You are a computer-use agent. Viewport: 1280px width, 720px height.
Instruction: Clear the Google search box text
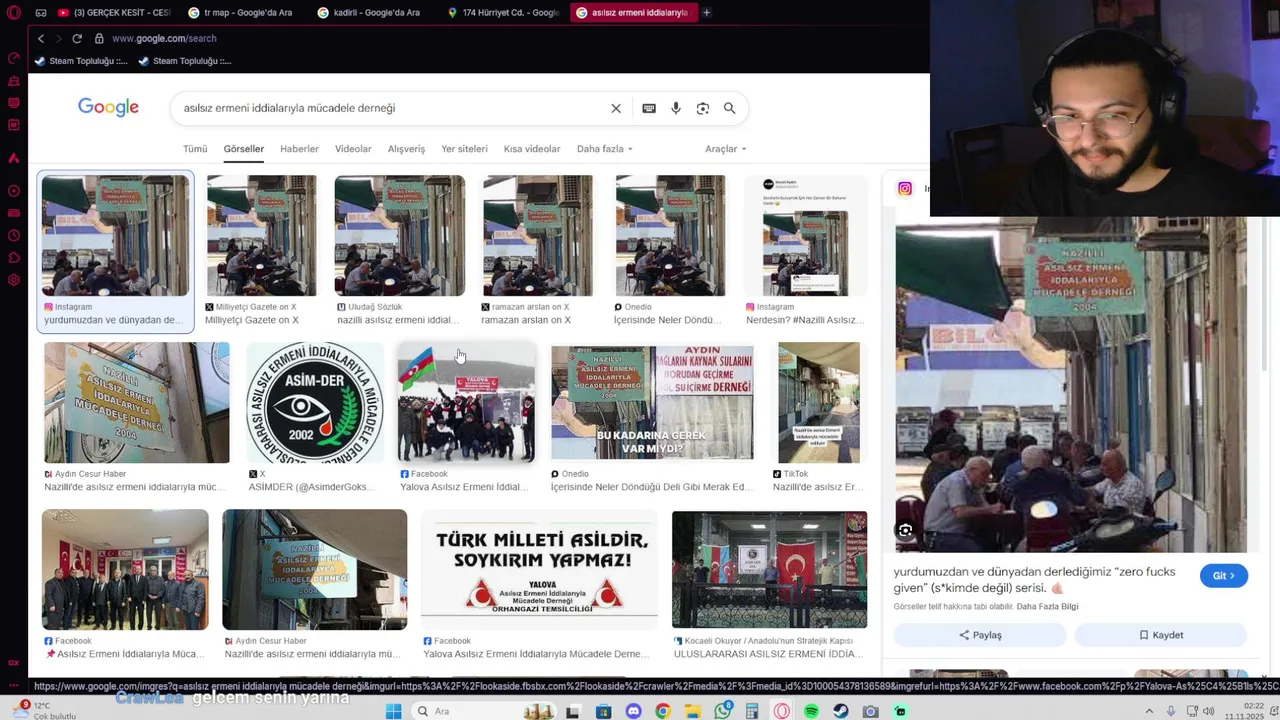point(616,108)
